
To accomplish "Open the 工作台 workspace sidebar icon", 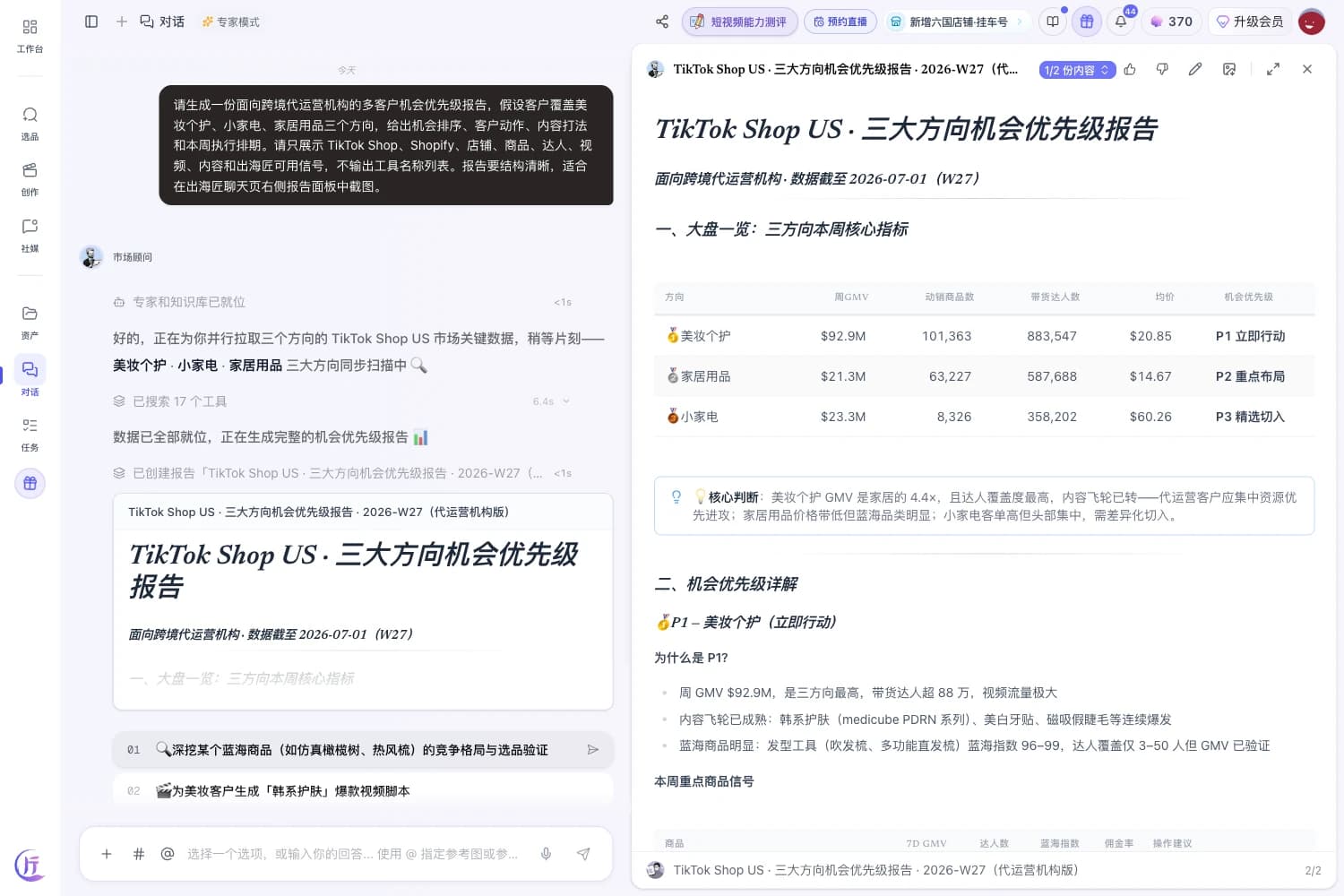I will [x=30, y=36].
